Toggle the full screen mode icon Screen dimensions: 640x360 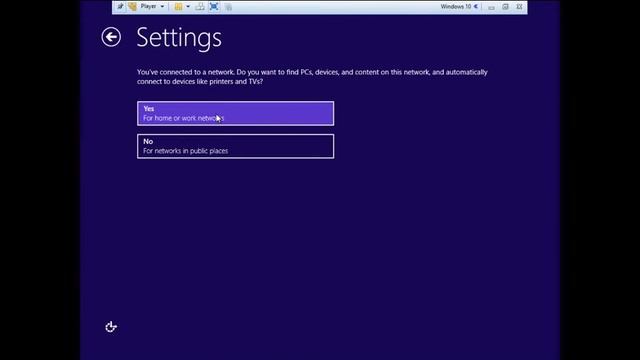pos(214,7)
